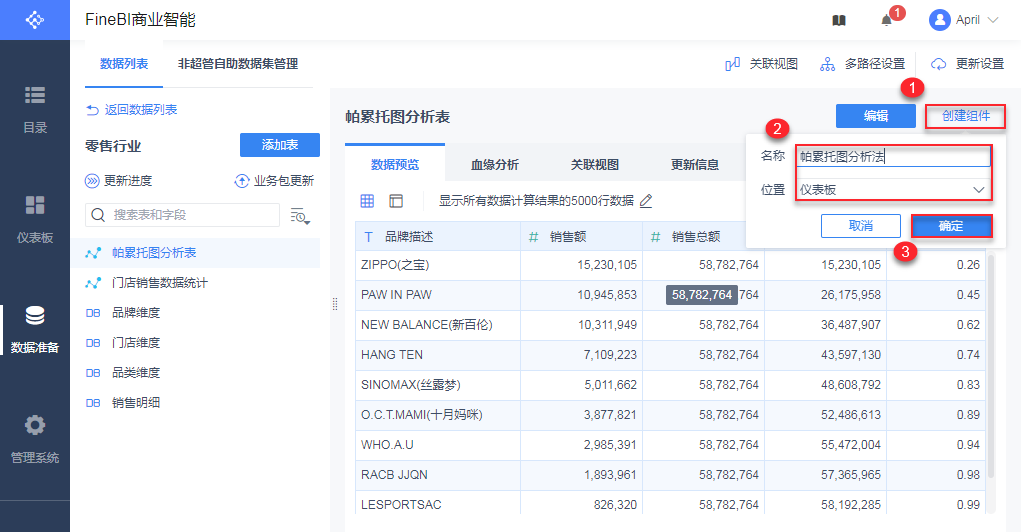Select 门店销售数据统计 table in list
Viewport: 1021px width, 532px height.
160,283
